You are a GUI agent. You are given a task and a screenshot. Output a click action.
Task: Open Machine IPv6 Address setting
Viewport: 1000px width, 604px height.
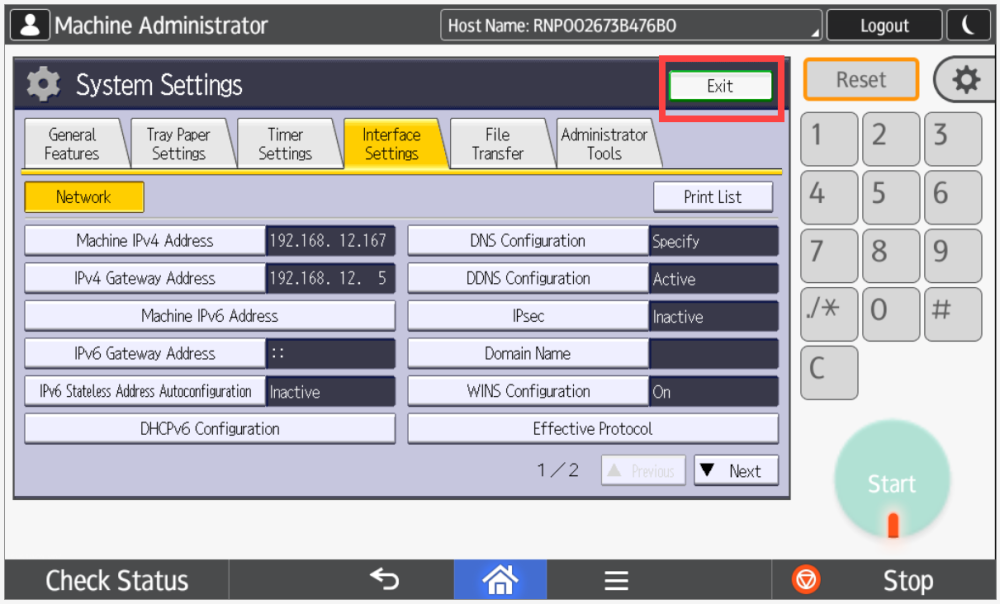point(210,316)
